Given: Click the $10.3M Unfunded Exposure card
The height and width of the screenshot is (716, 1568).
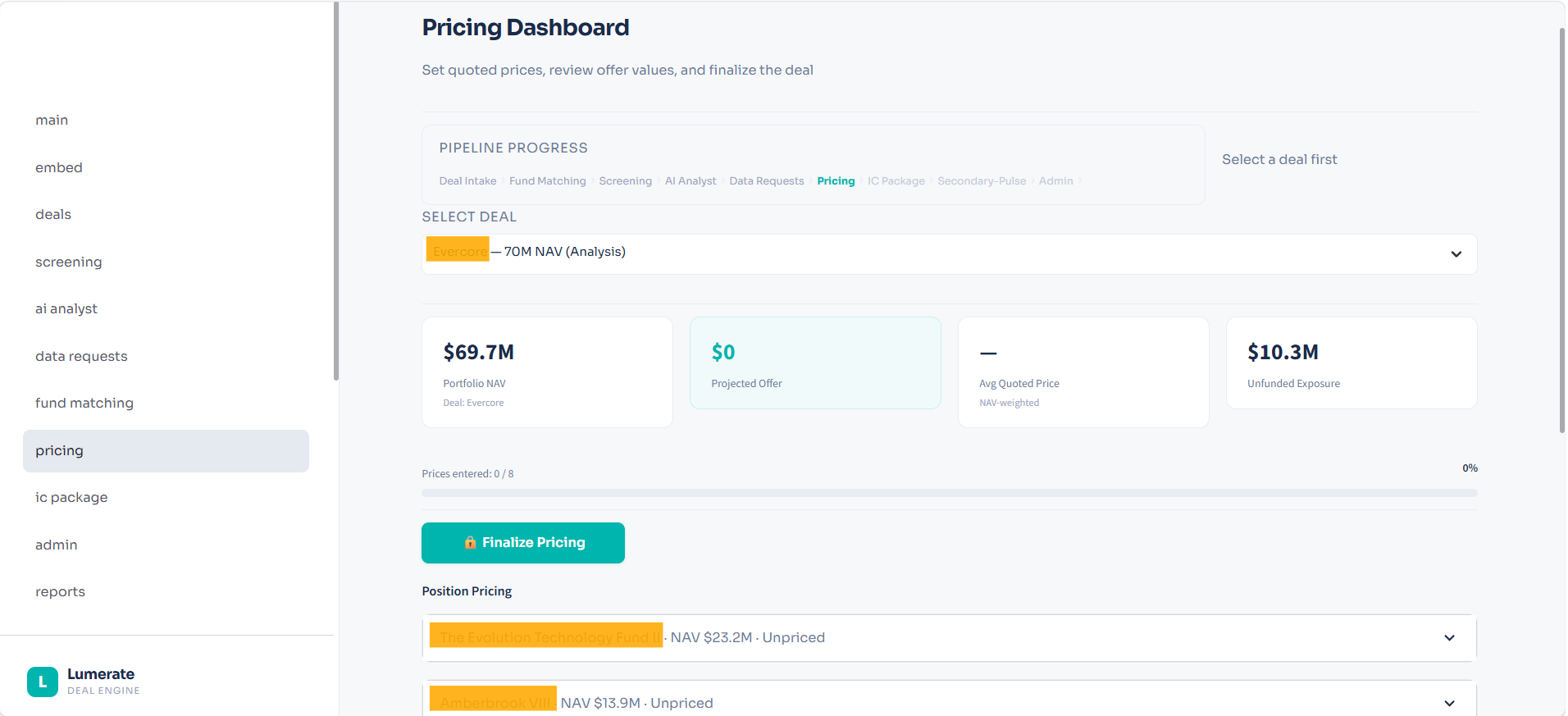Looking at the screenshot, I should pyautogui.click(x=1351, y=363).
